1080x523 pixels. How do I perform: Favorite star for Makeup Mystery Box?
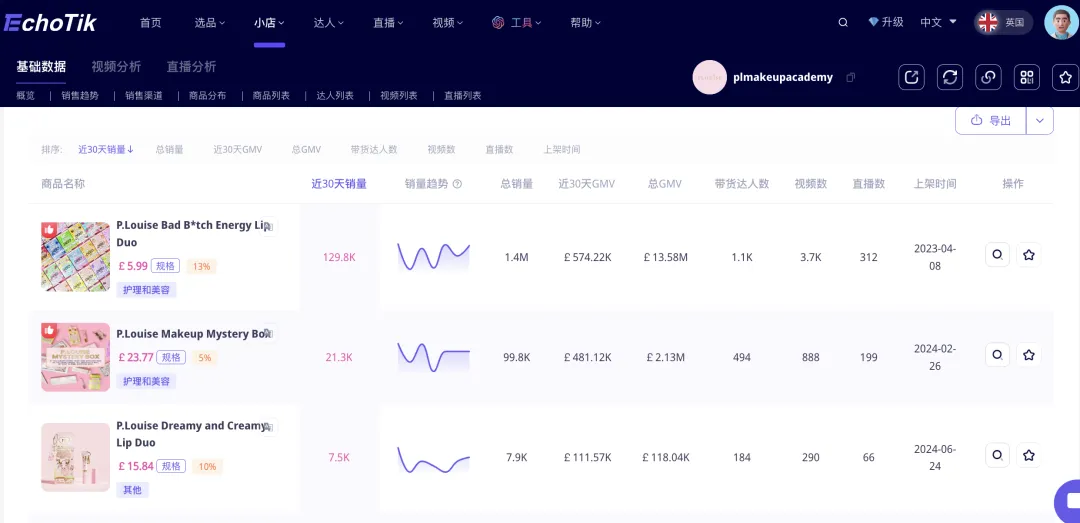coord(1028,355)
